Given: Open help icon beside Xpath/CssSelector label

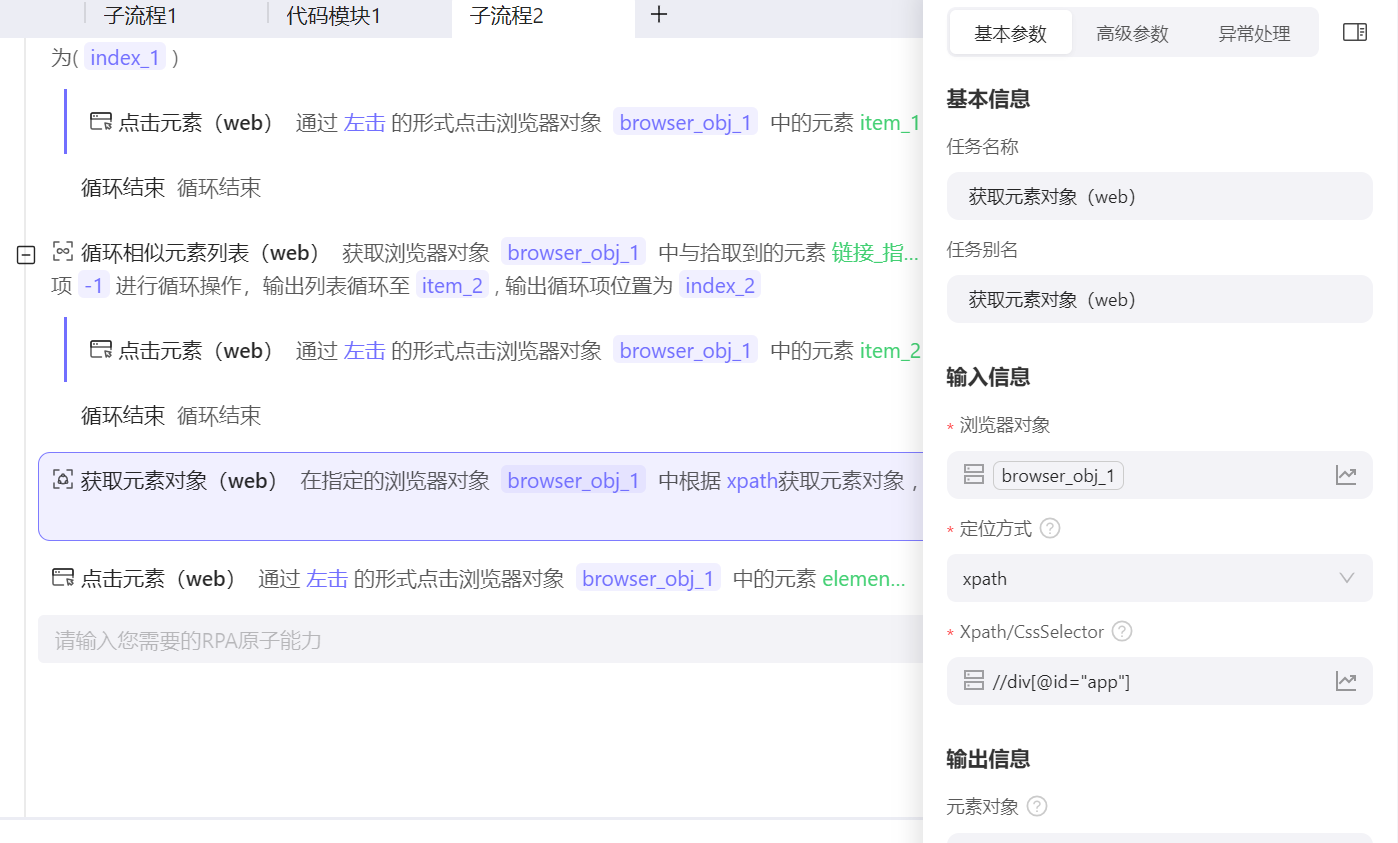Looking at the screenshot, I should (x=1122, y=632).
